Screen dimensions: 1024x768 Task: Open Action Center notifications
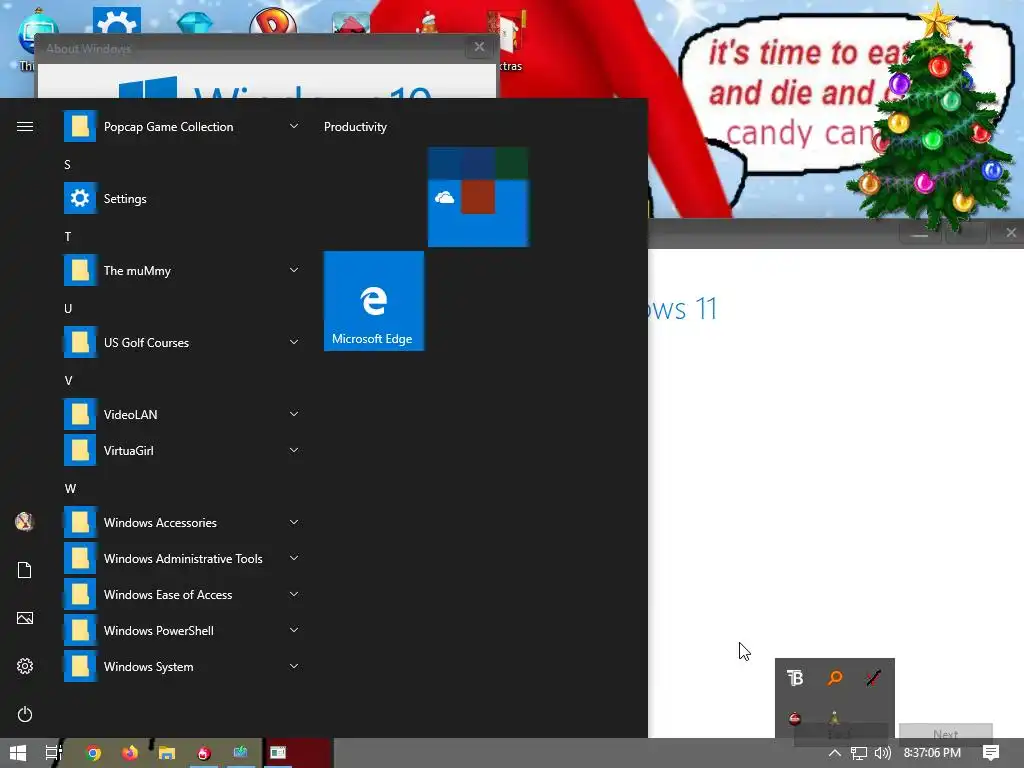point(991,753)
